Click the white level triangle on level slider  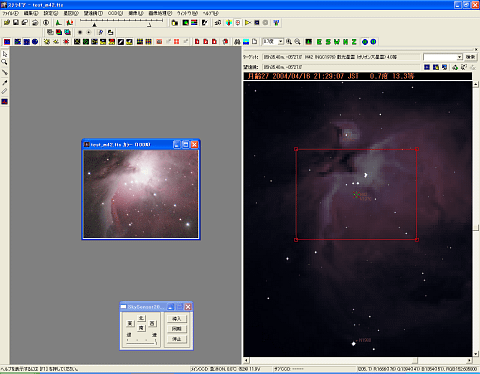click(149, 25)
